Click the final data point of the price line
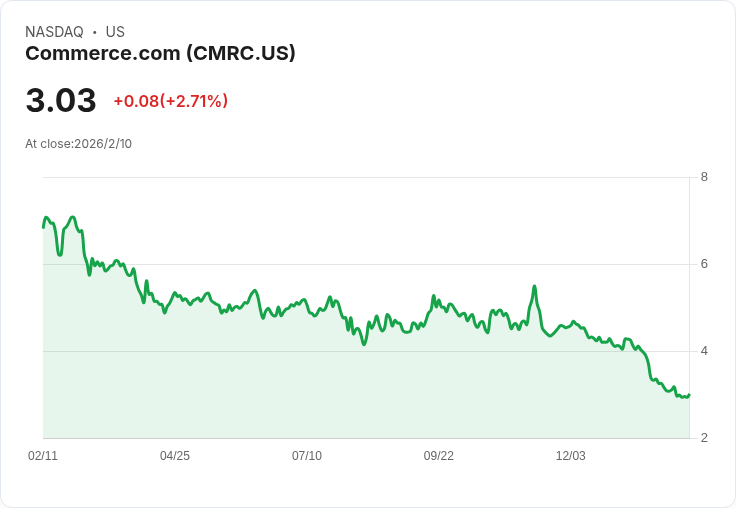 tap(689, 395)
